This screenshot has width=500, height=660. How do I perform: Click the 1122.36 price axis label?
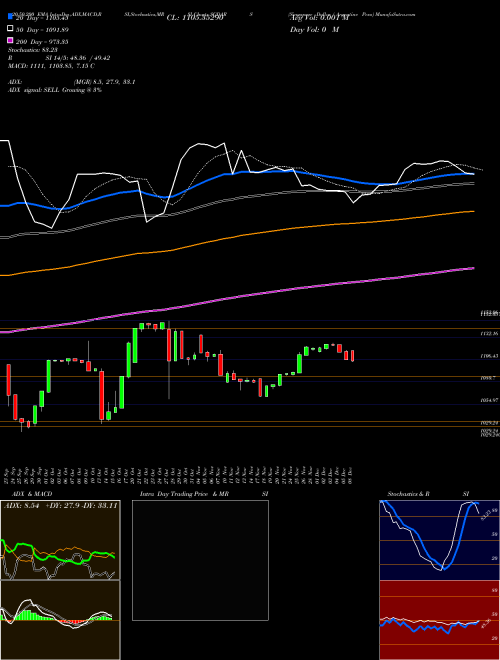click(489, 333)
